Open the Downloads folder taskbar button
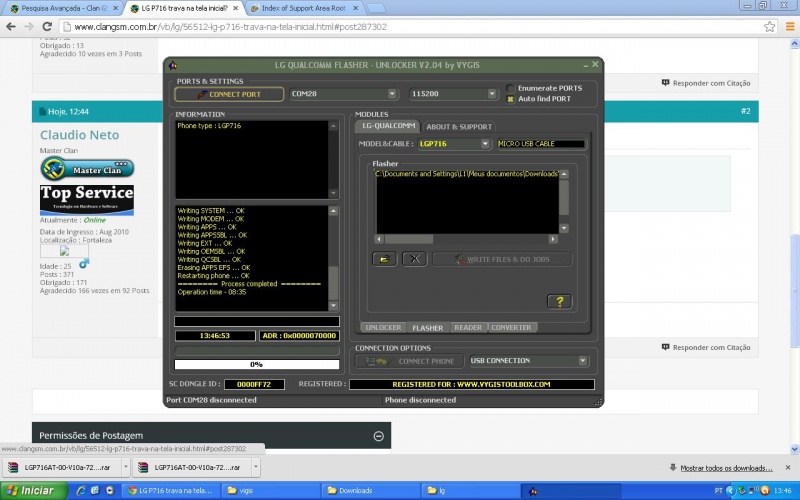Viewport: 800px width, 500px height. point(370,491)
